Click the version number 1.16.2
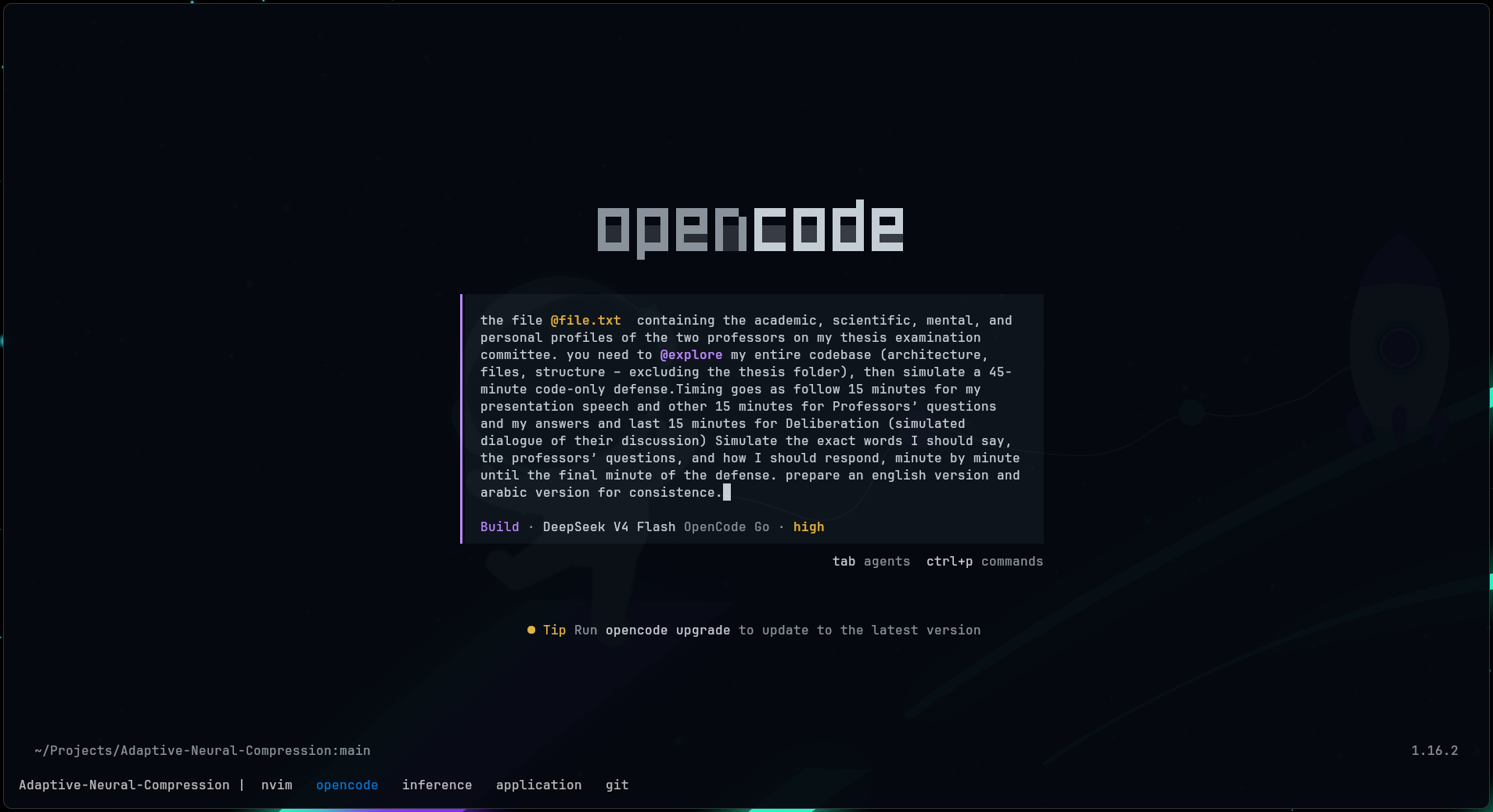The image size is (1493, 812). [x=1435, y=750]
